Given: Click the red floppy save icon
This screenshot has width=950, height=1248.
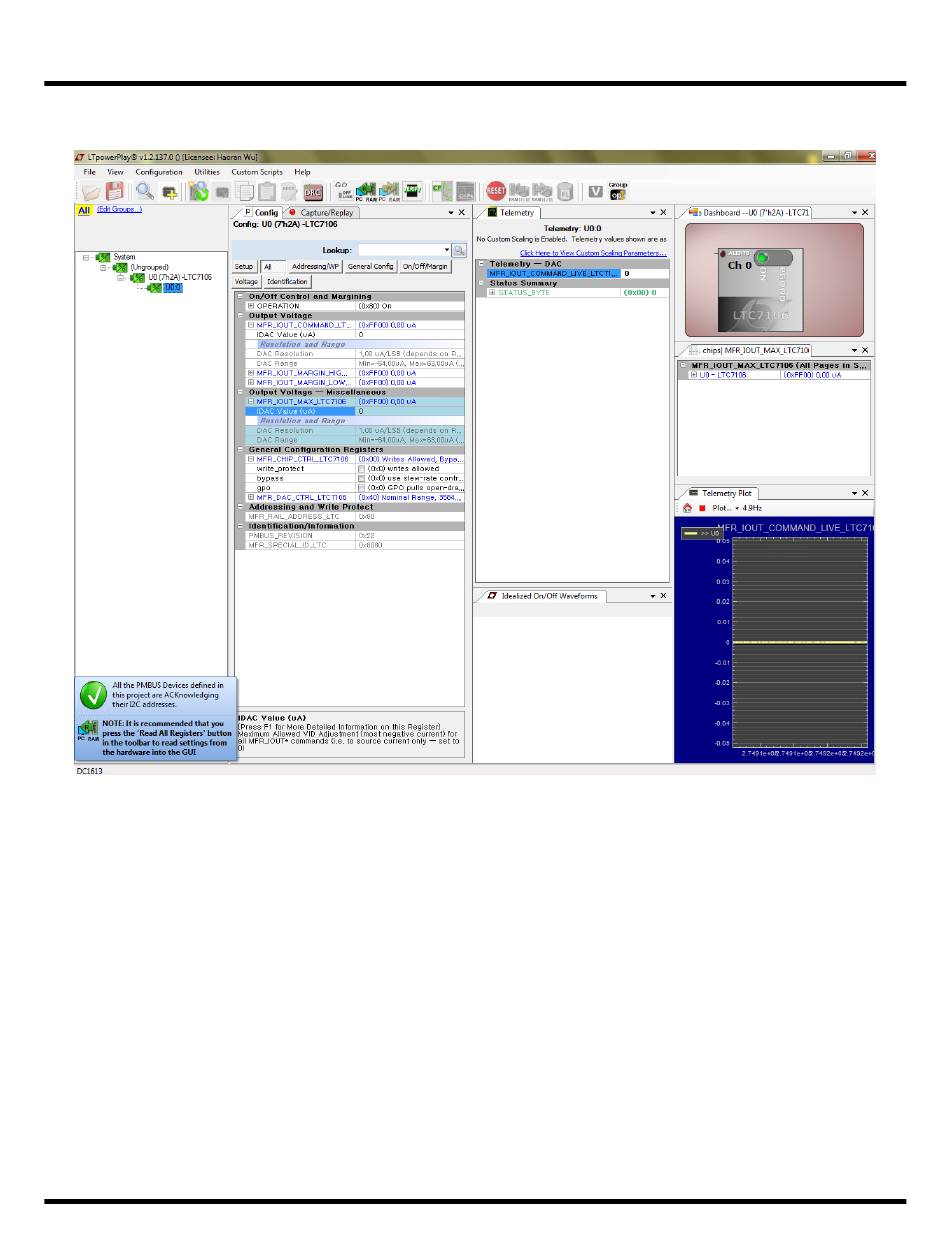Looking at the screenshot, I should 115,191.
